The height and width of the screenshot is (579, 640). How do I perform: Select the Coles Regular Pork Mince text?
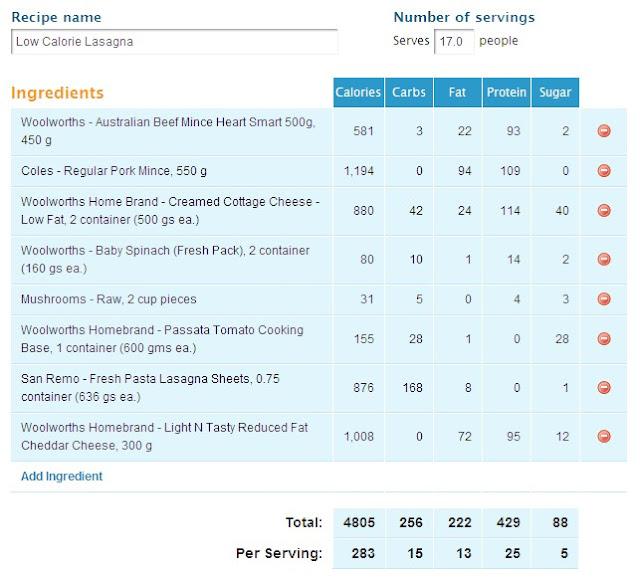point(114,171)
